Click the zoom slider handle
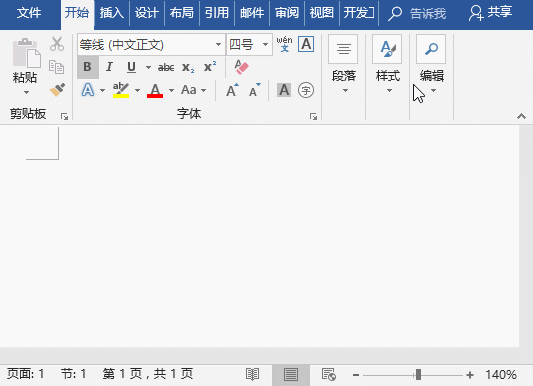Image resolution: width=533 pixels, height=386 pixels. pos(418,375)
